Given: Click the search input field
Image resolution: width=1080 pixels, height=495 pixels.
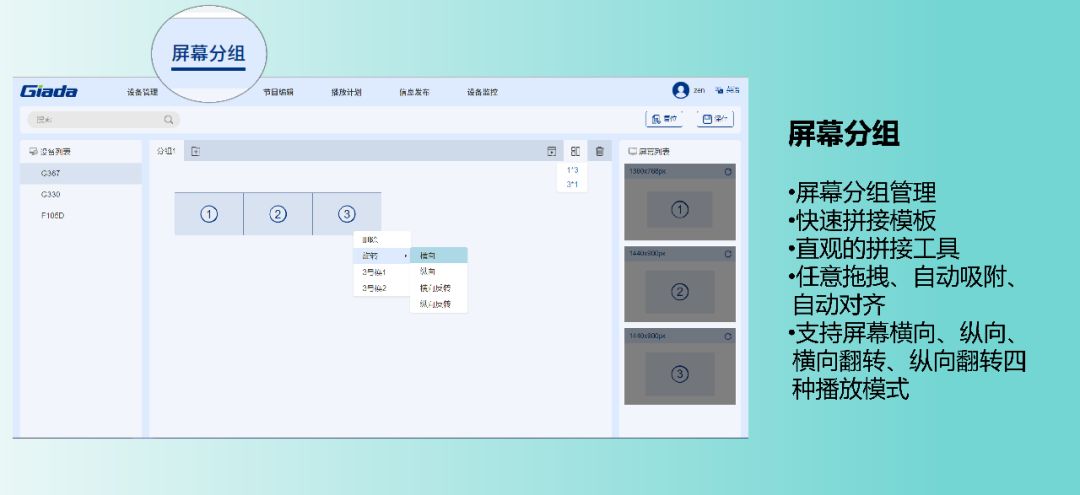Looking at the screenshot, I should click(95, 120).
